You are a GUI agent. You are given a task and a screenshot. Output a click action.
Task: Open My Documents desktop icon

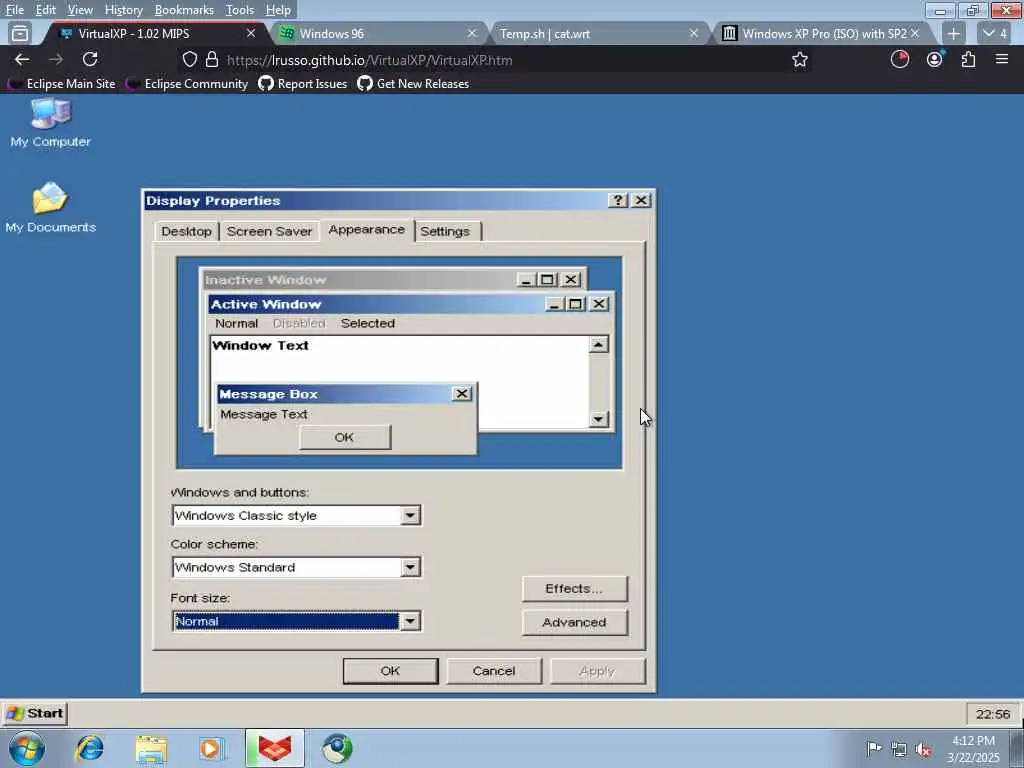coord(50,208)
